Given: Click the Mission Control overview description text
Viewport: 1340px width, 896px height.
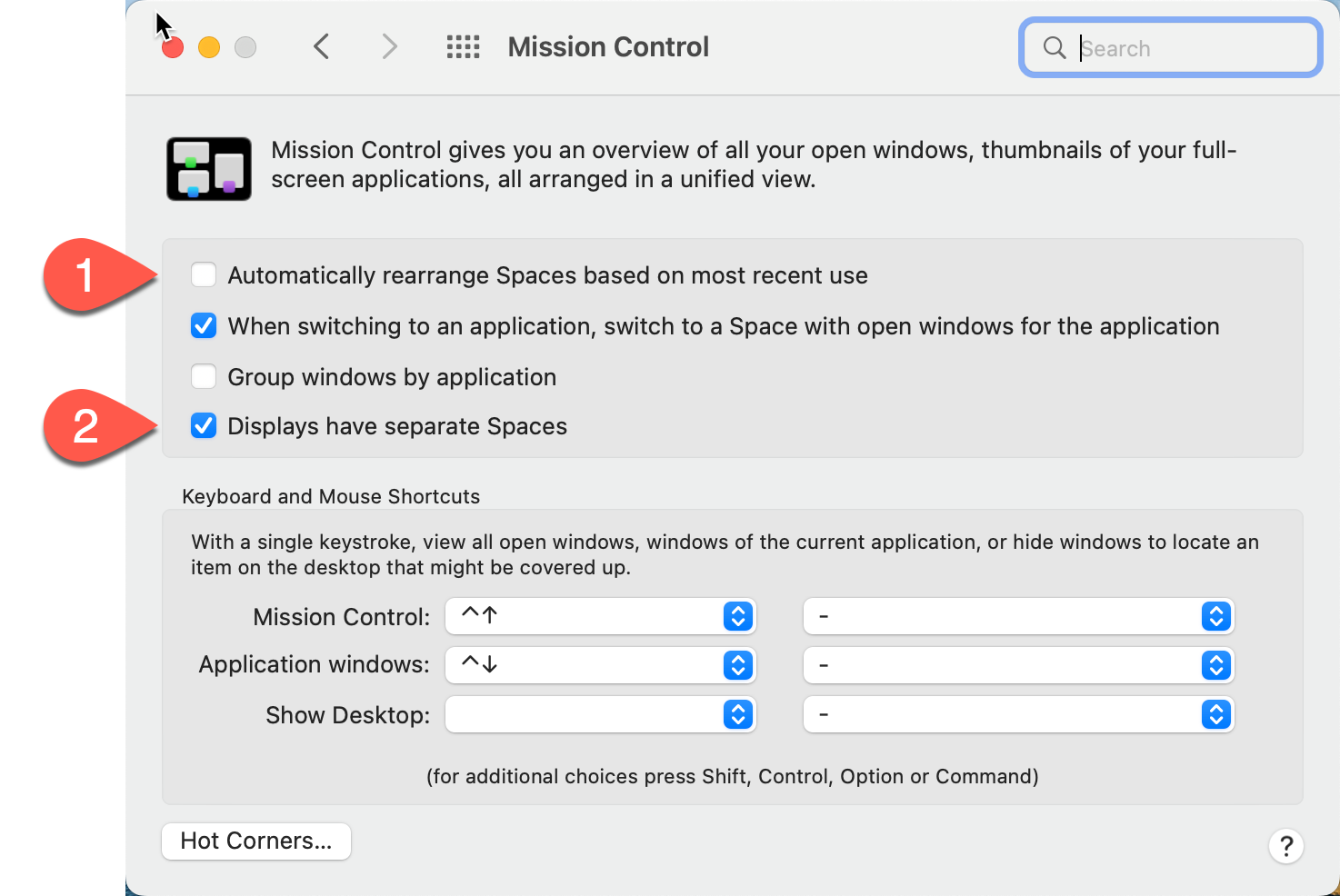Looking at the screenshot, I should click(754, 164).
